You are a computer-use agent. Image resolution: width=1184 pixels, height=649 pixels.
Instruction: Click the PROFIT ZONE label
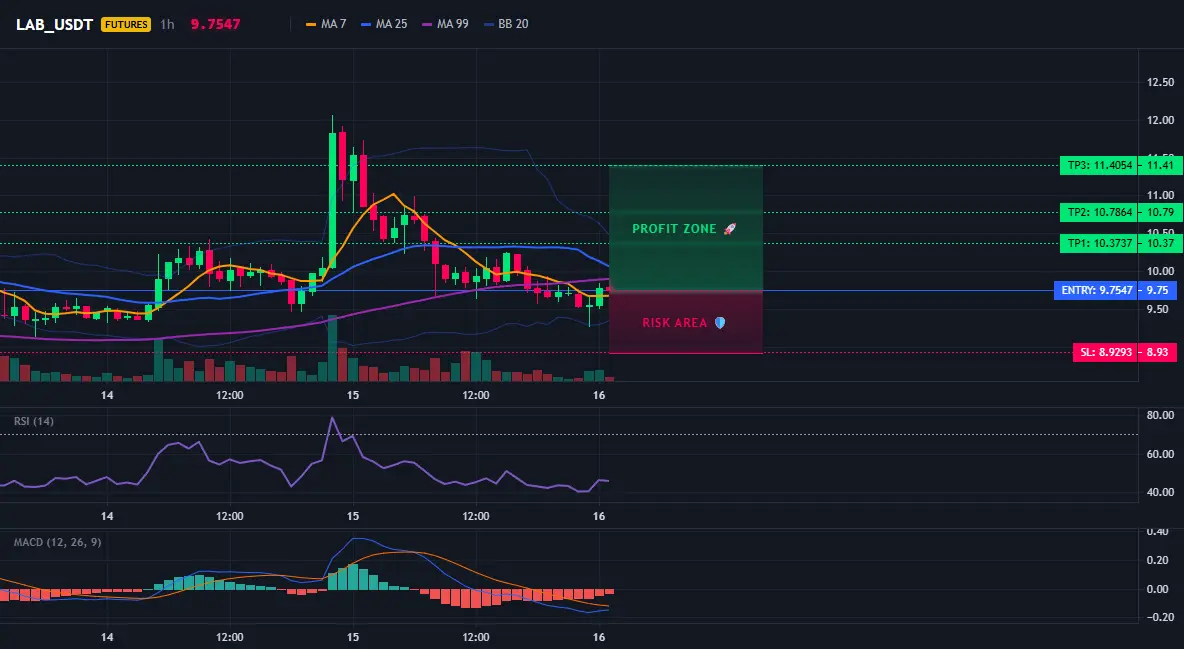click(x=674, y=229)
